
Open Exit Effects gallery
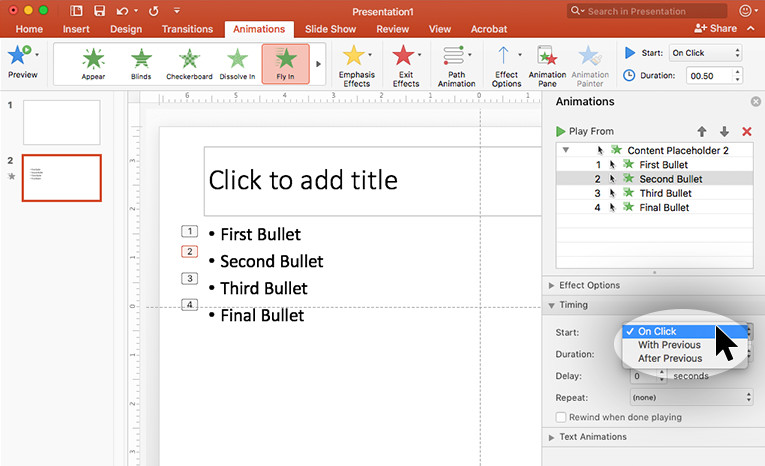coord(406,65)
